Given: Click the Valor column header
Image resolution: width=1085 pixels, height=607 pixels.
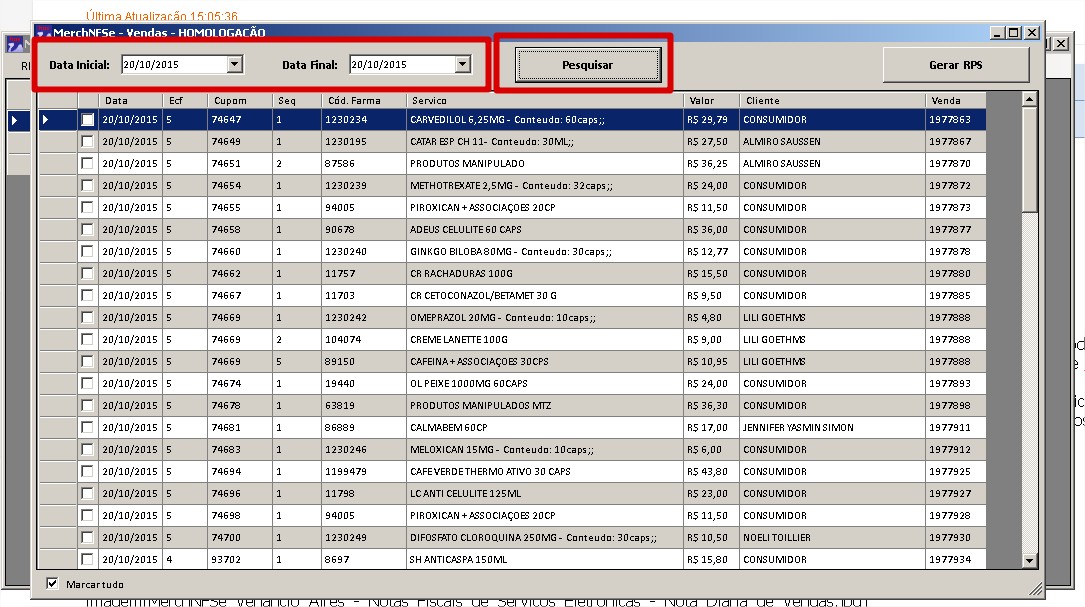Looking at the screenshot, I should (x=711, y=100).
